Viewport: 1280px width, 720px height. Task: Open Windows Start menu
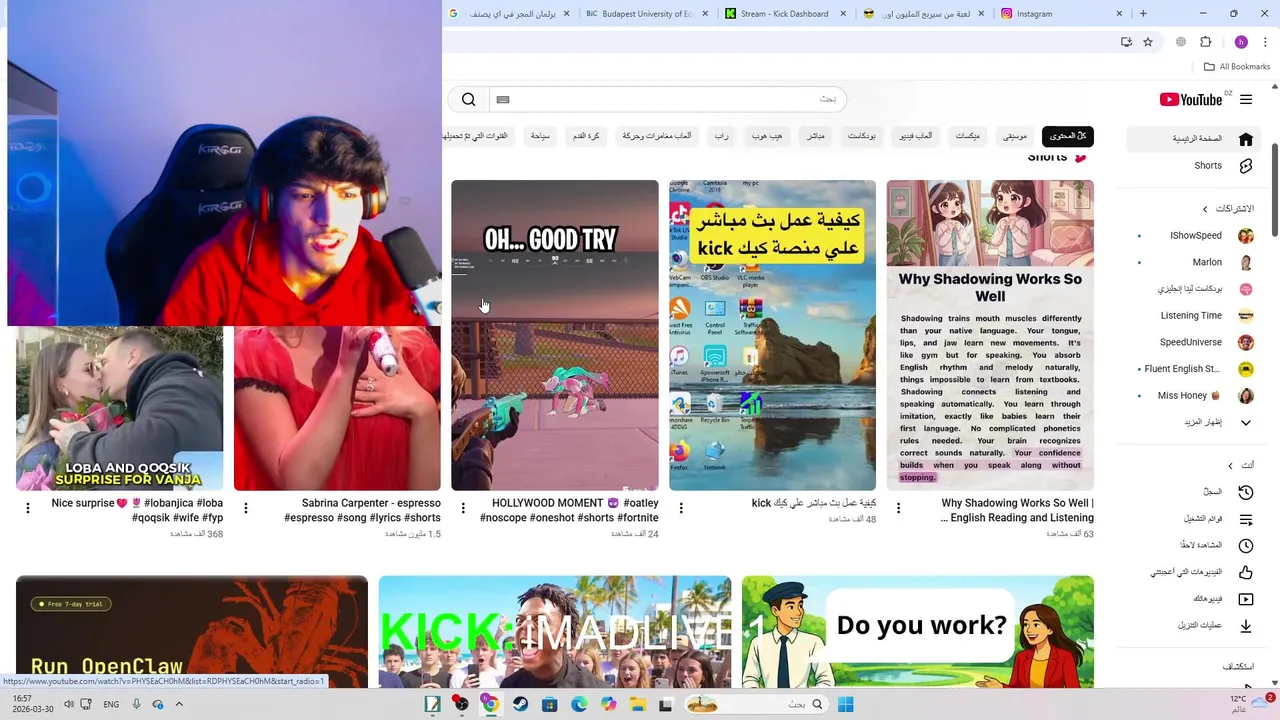point(845,704)
